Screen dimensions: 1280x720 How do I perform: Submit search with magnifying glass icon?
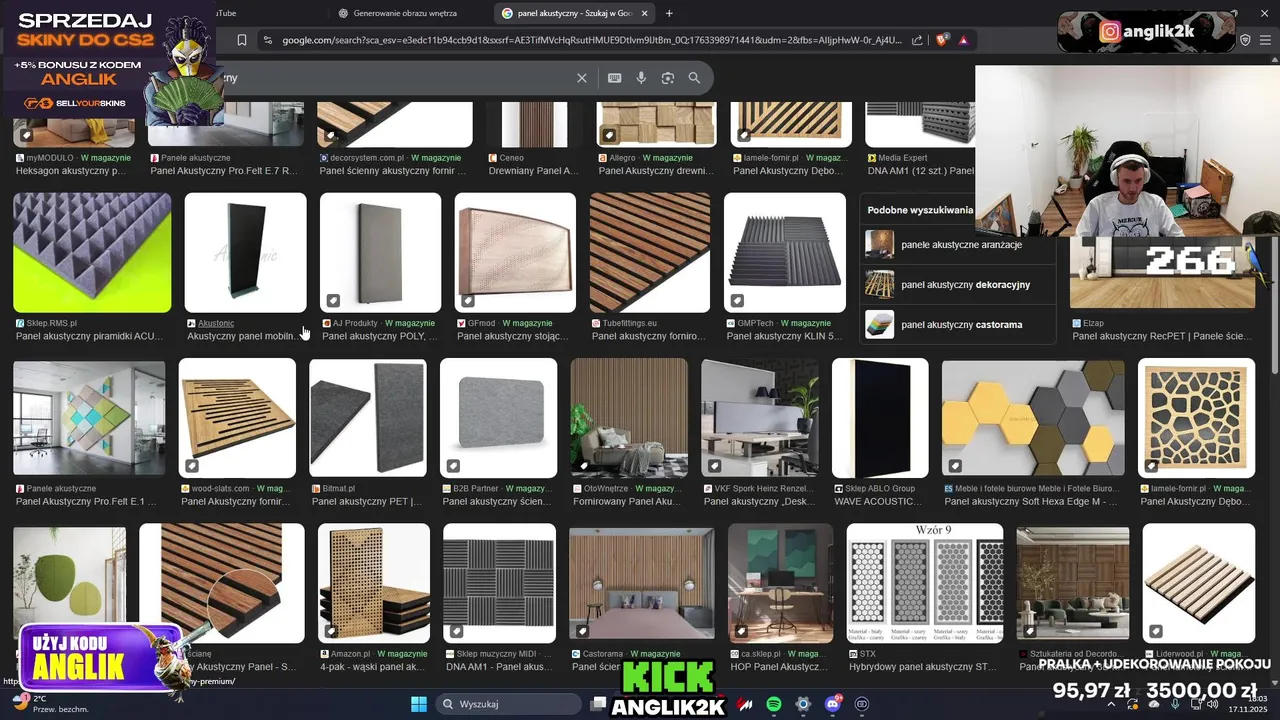tap(694, 78)
